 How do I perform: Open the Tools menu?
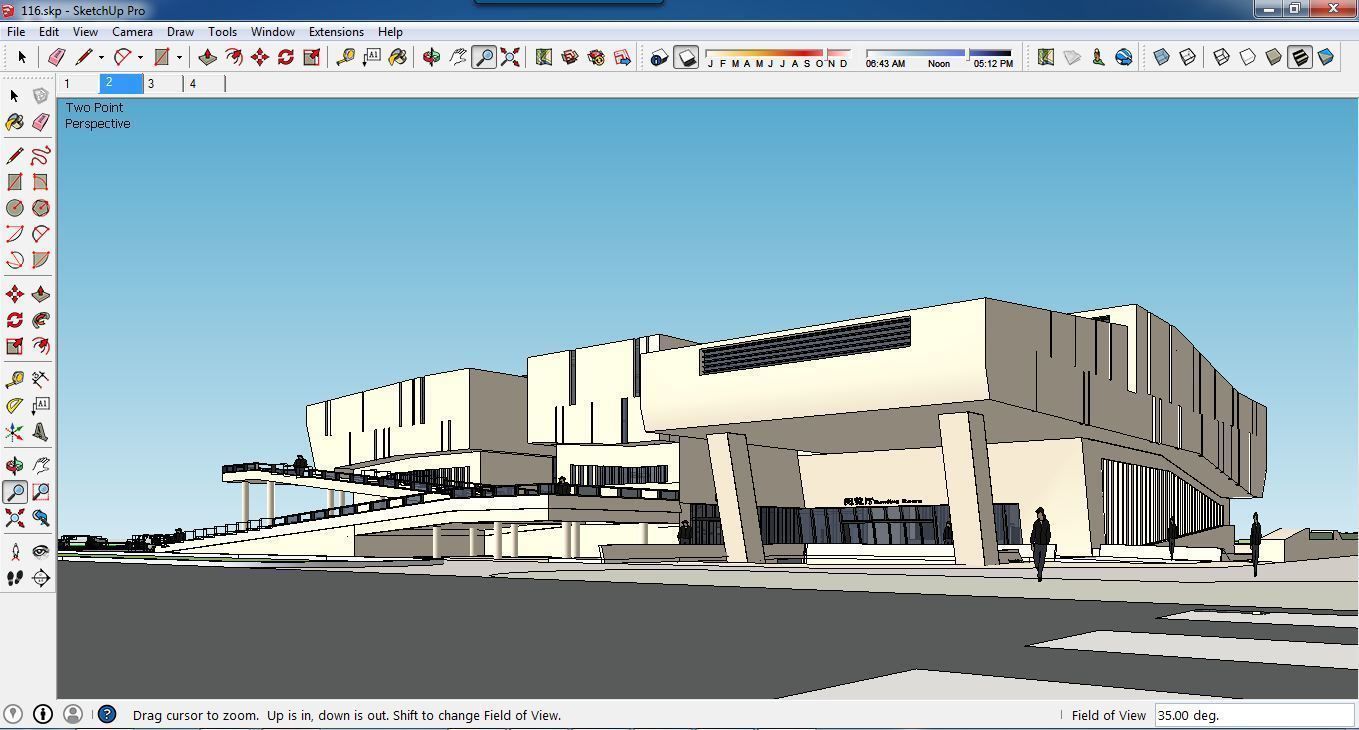222,31
